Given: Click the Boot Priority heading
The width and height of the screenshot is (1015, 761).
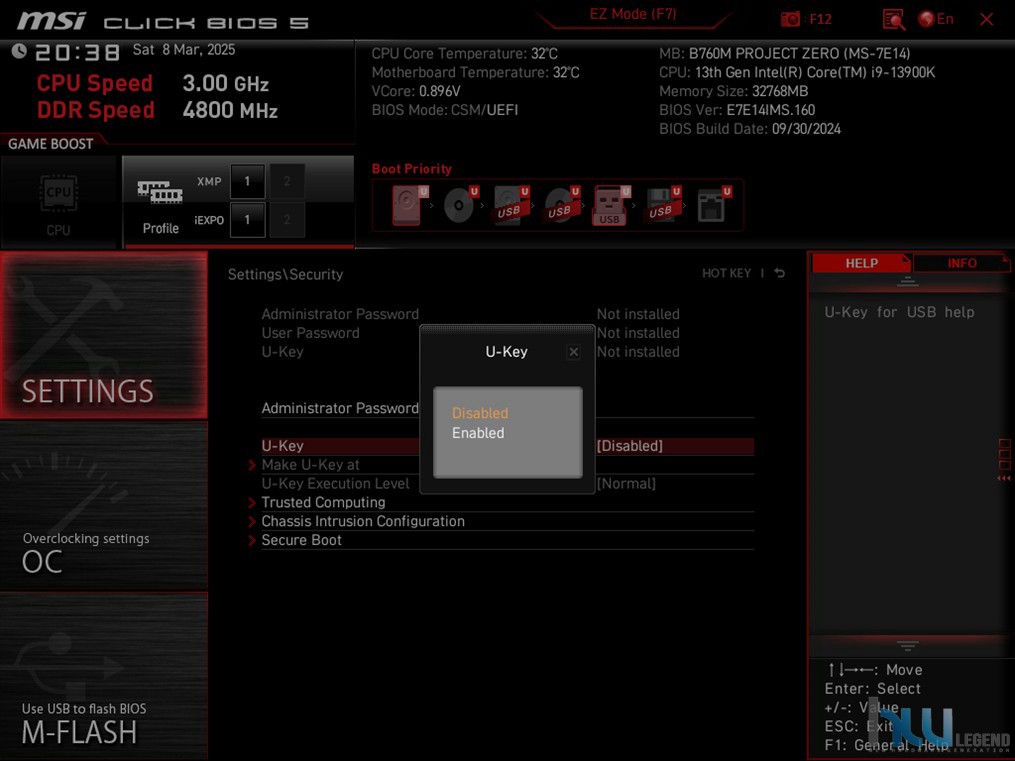Looking at the screenshot, I should [x=412, y=169].
